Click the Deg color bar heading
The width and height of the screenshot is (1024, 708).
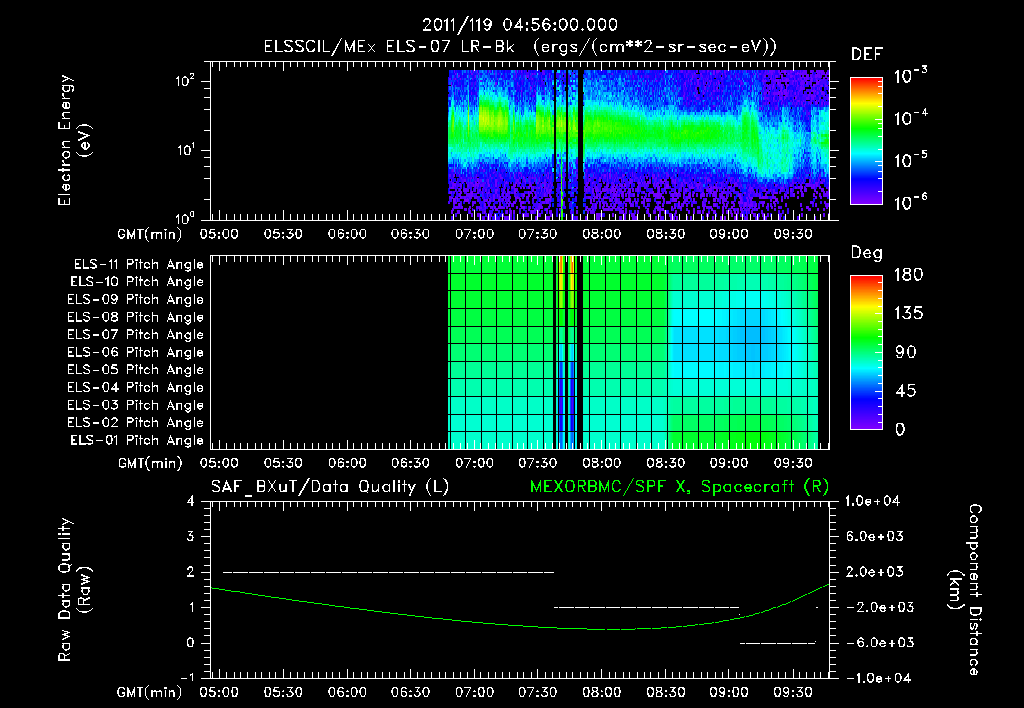[x=866, y=253]
